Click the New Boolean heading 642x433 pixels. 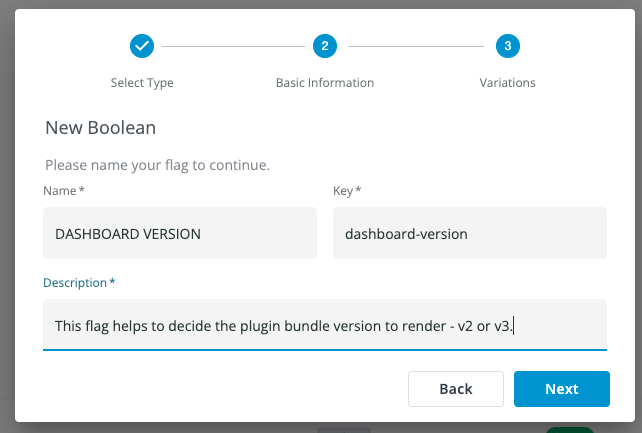pyautogui.click(x=100, y=128)
